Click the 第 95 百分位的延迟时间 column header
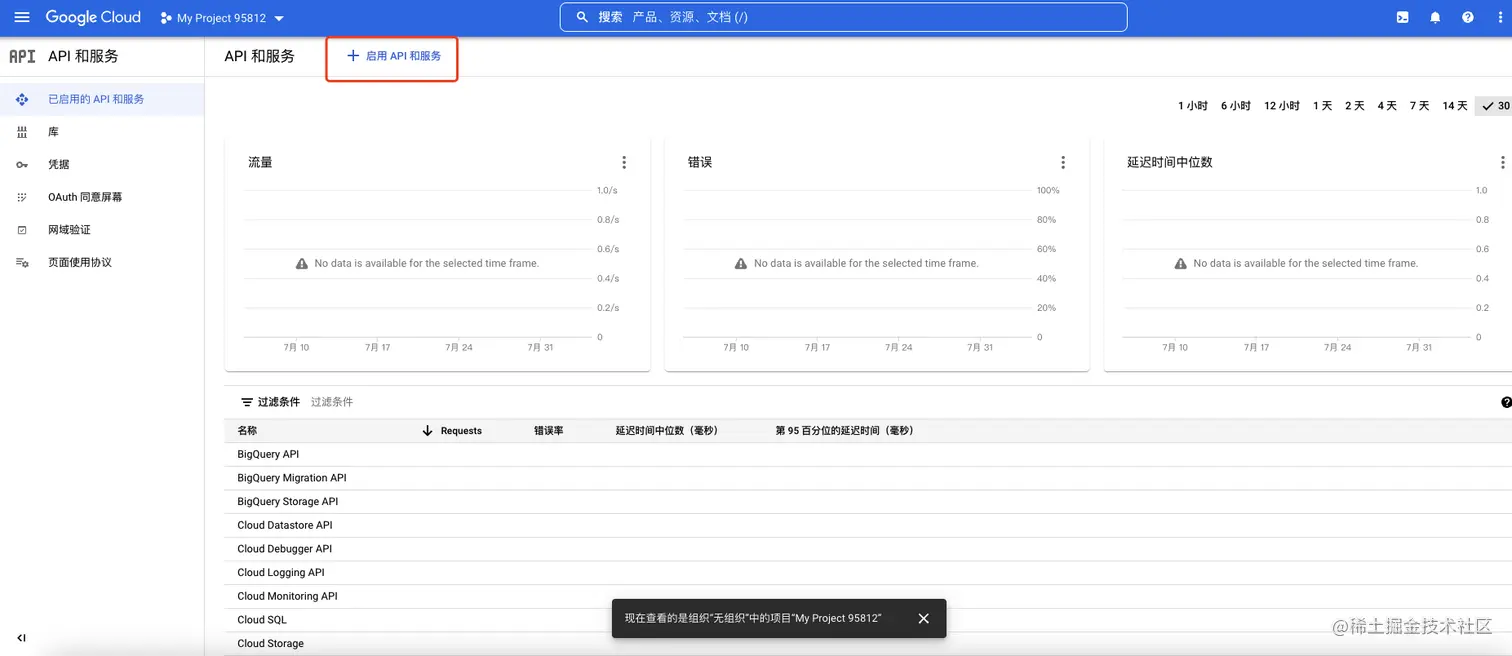 point(845,431)
